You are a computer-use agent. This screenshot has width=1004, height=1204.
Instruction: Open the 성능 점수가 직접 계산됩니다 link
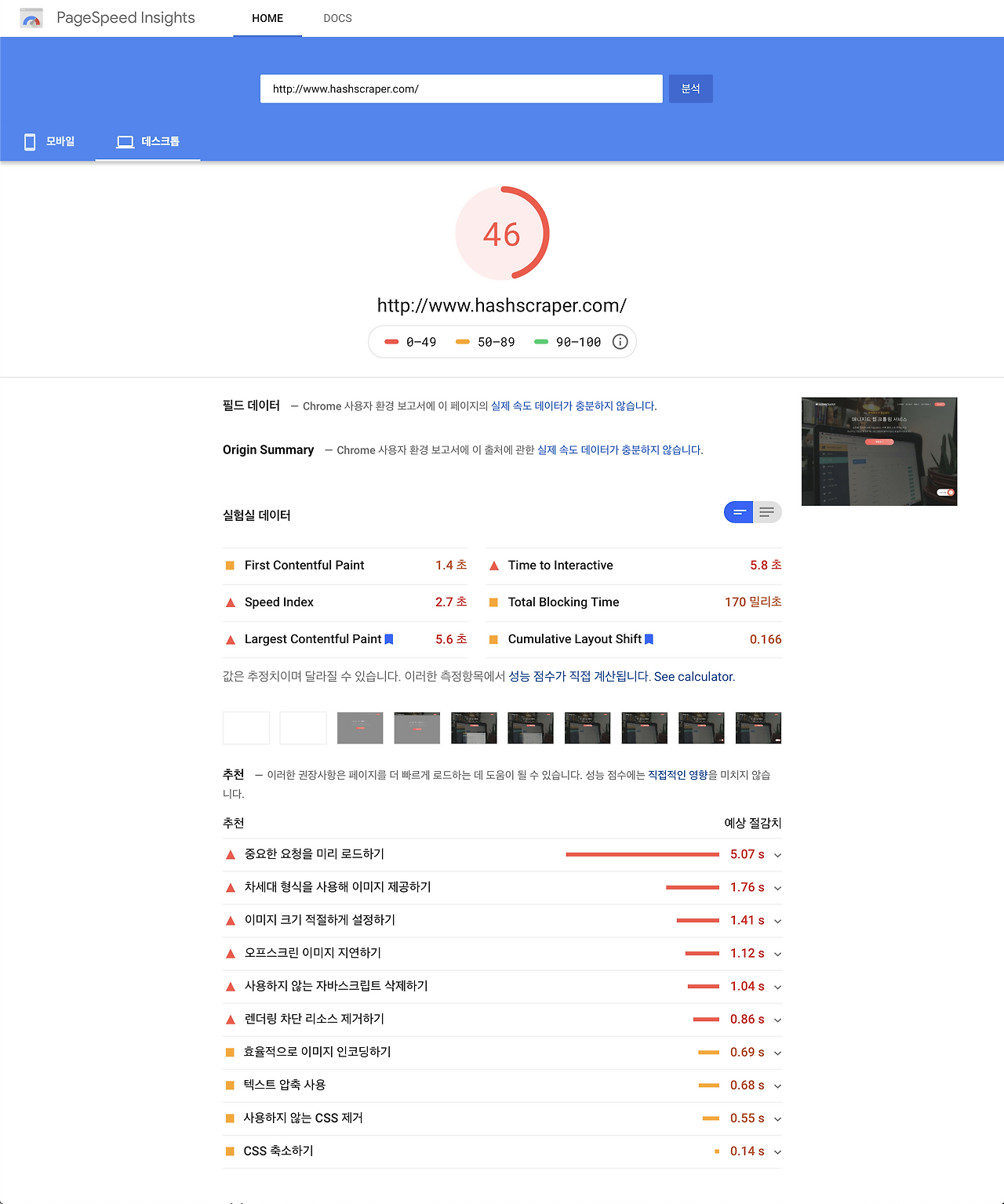click(x=579, y=677)
